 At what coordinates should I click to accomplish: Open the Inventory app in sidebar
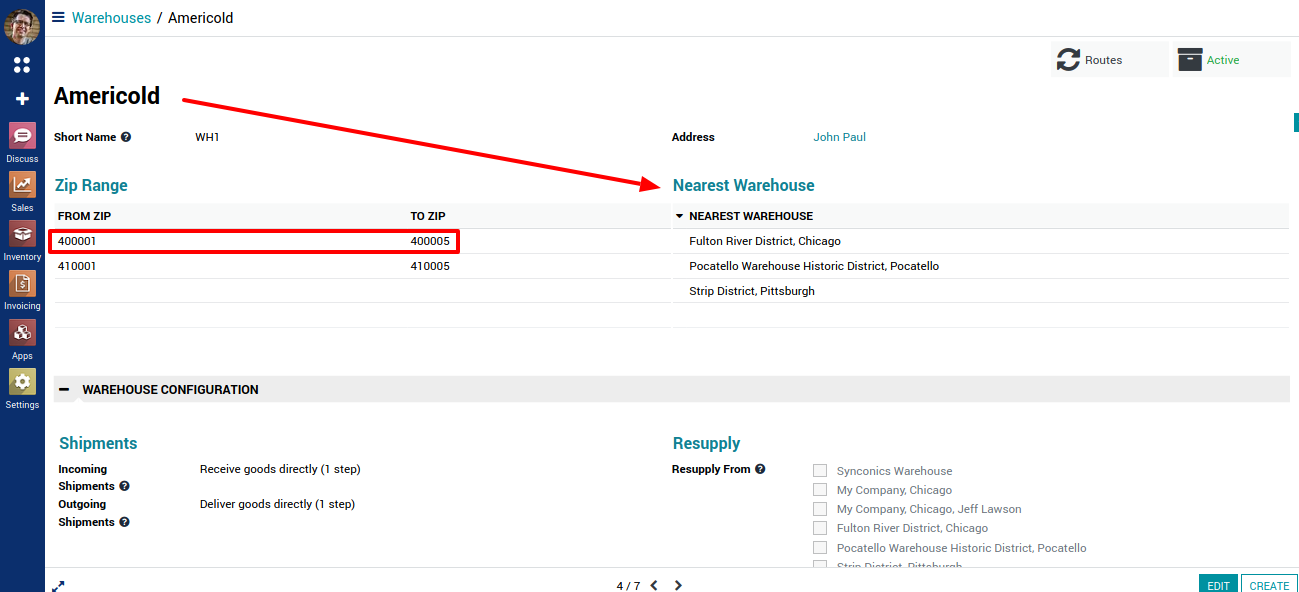(x=22, y=235)
